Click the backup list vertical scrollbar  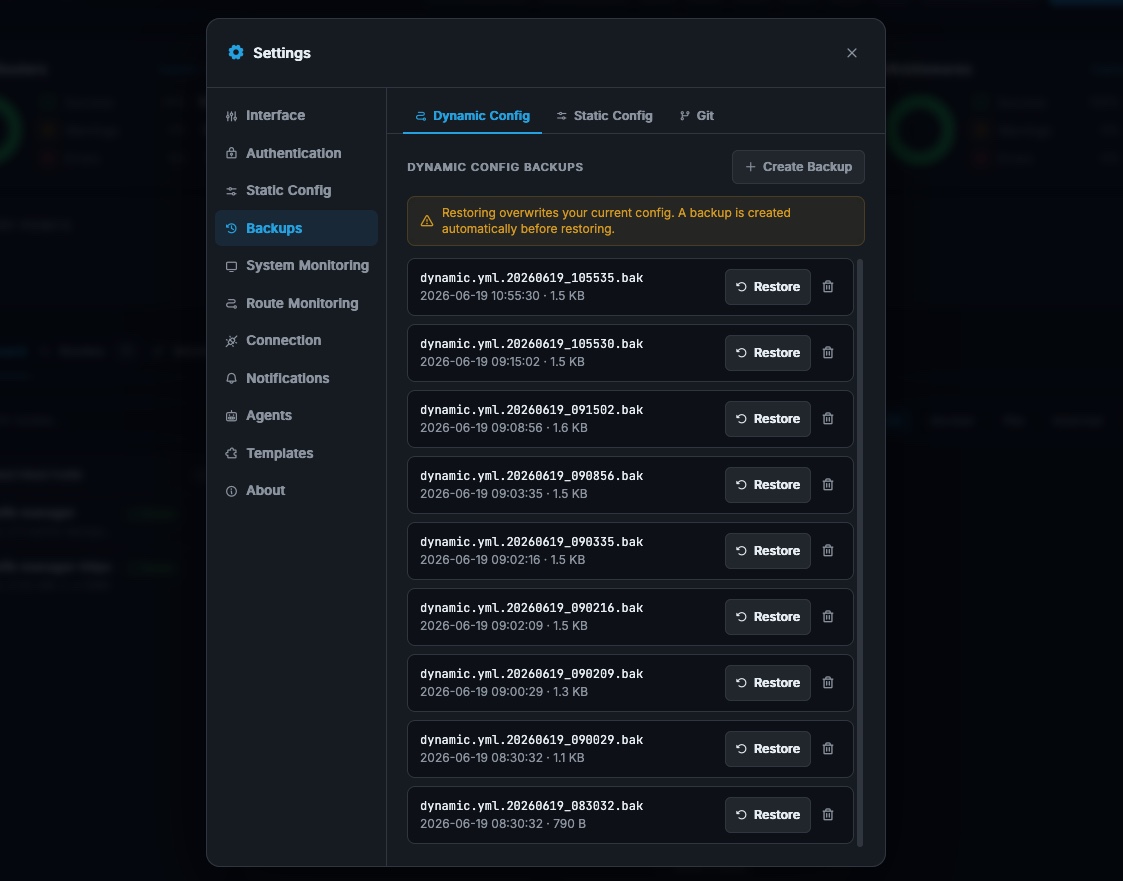coord(859,552)
